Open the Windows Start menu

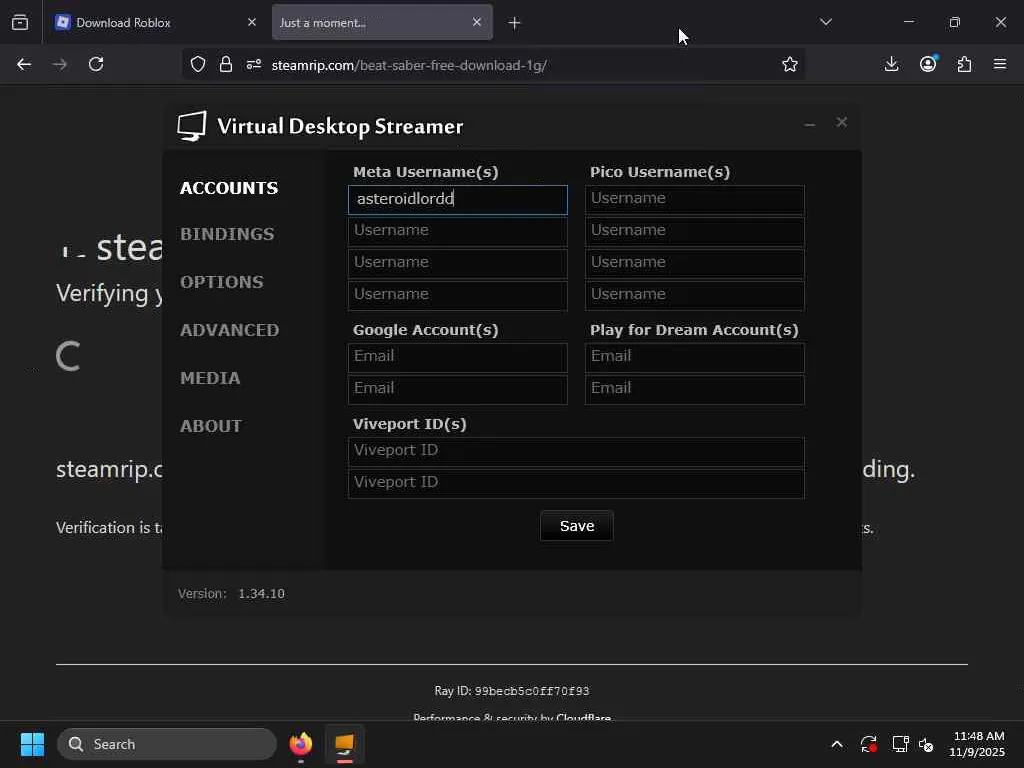point(32,744)
